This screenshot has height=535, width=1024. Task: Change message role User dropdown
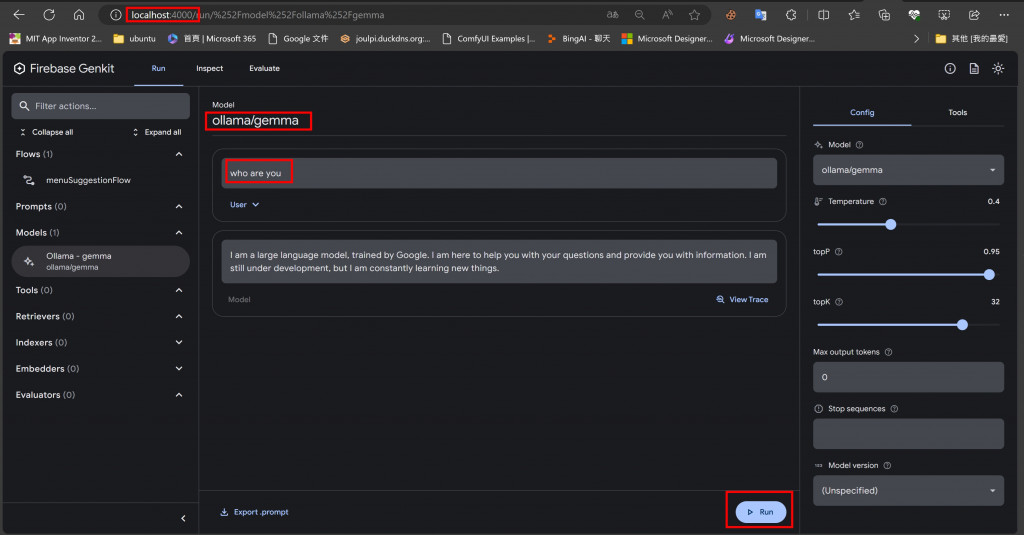[x=244, y=204]
